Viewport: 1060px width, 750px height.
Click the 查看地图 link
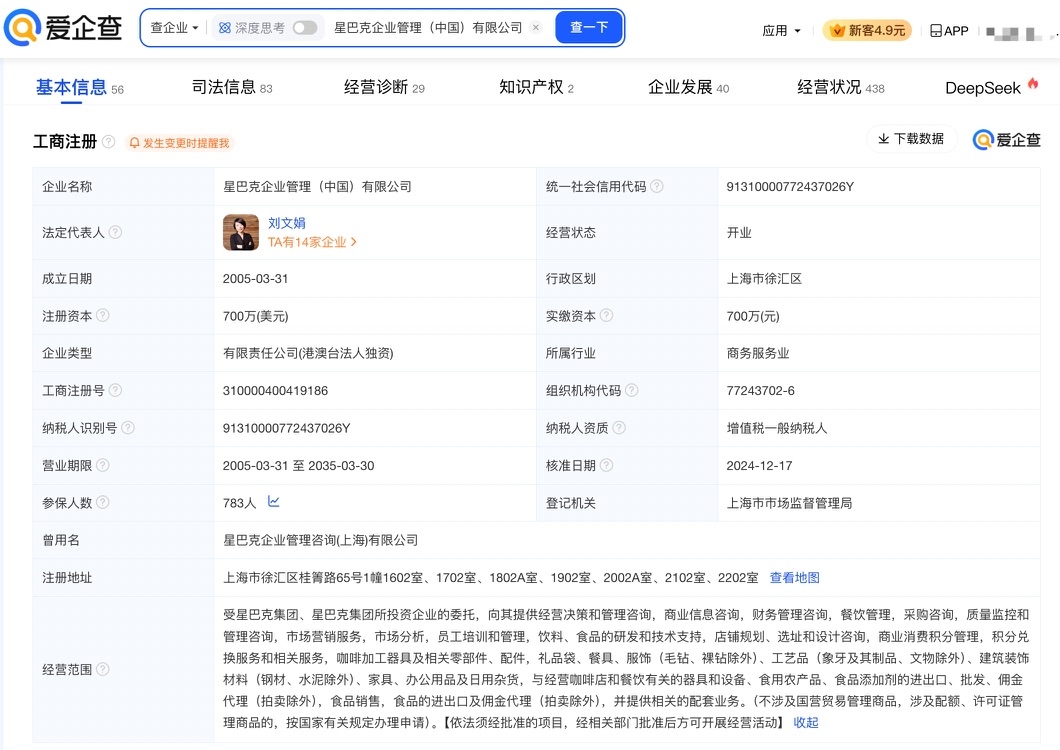pyautogui.click(x=794, y=578)
